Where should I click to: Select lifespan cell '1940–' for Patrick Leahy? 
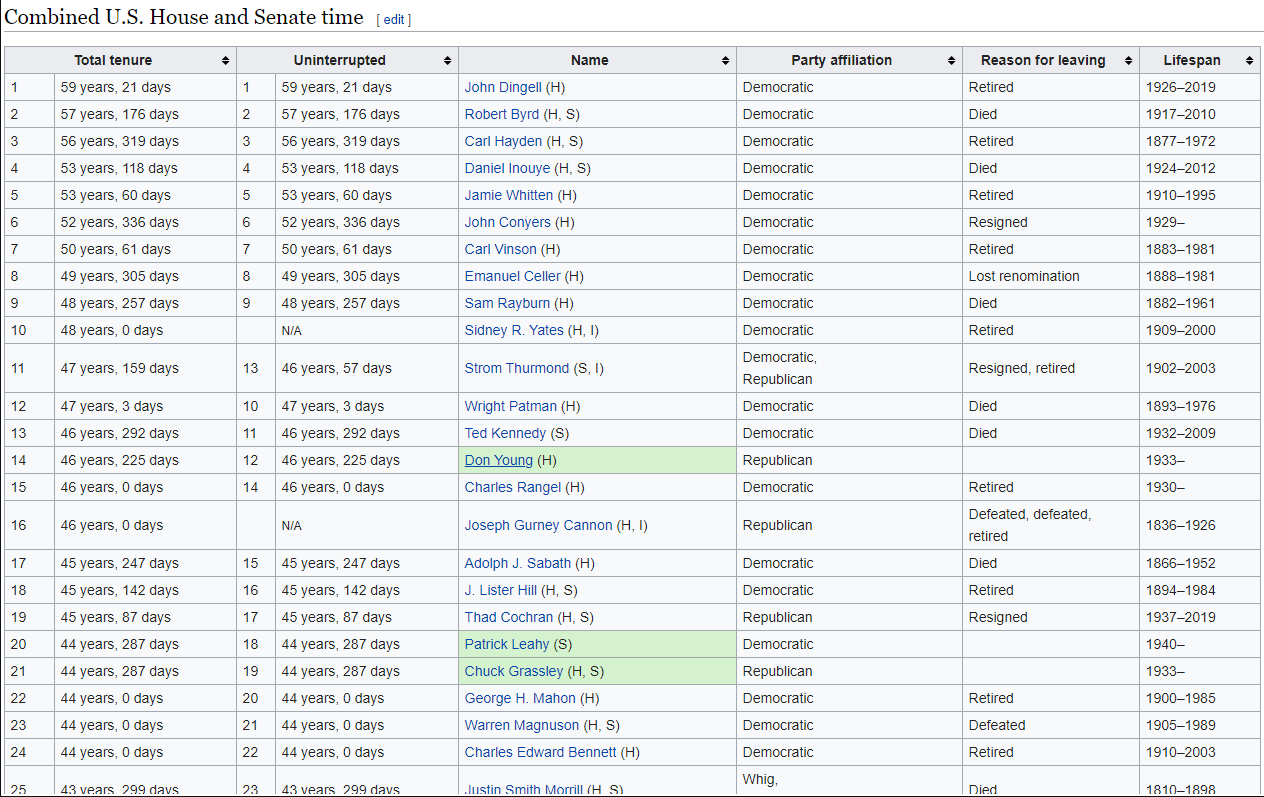click(x=1200, y=644)
